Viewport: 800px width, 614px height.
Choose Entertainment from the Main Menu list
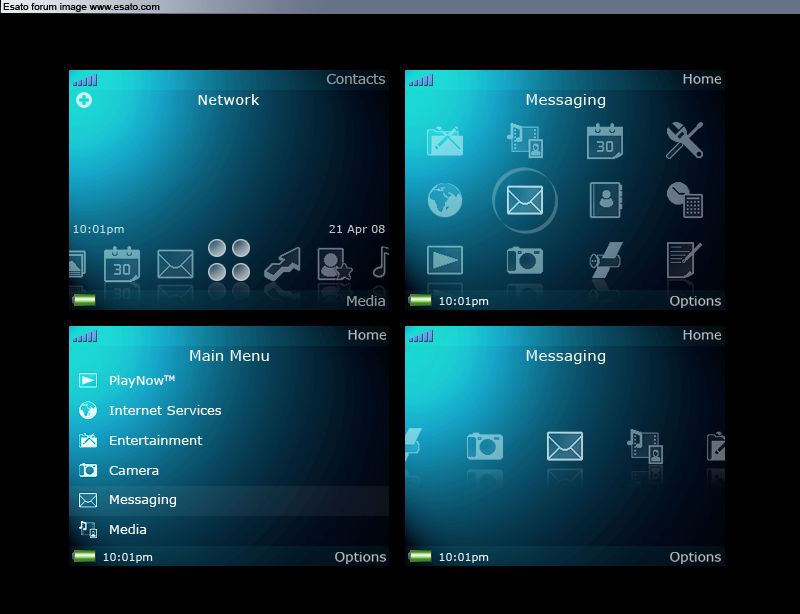click(x=155, y=440)
